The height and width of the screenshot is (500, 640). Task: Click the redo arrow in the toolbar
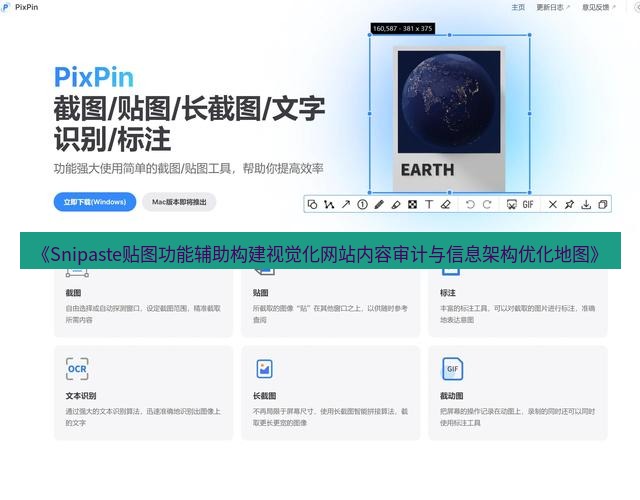[487, 204]
